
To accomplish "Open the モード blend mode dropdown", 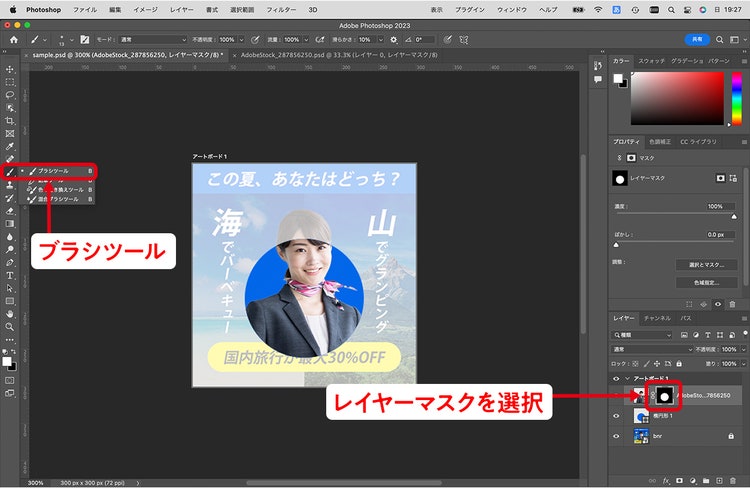I will pyautogui.click(x=153, y=40).
